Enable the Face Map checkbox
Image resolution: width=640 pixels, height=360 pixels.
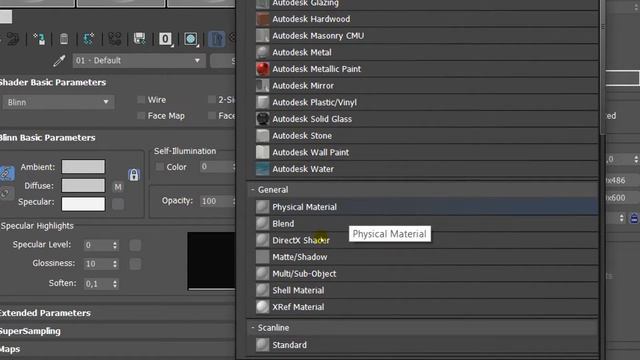tap(141, 116)
